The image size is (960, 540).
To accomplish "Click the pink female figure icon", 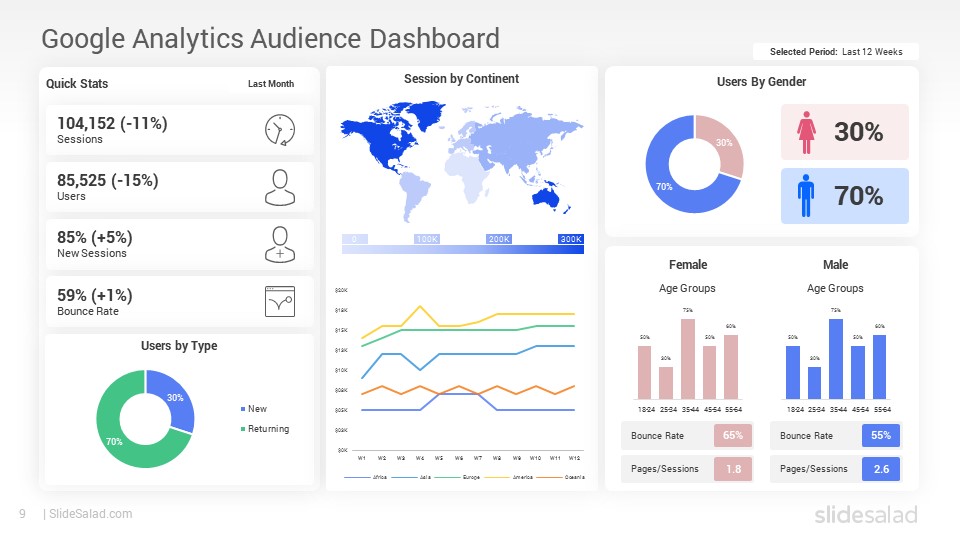I will coord(806,132).
